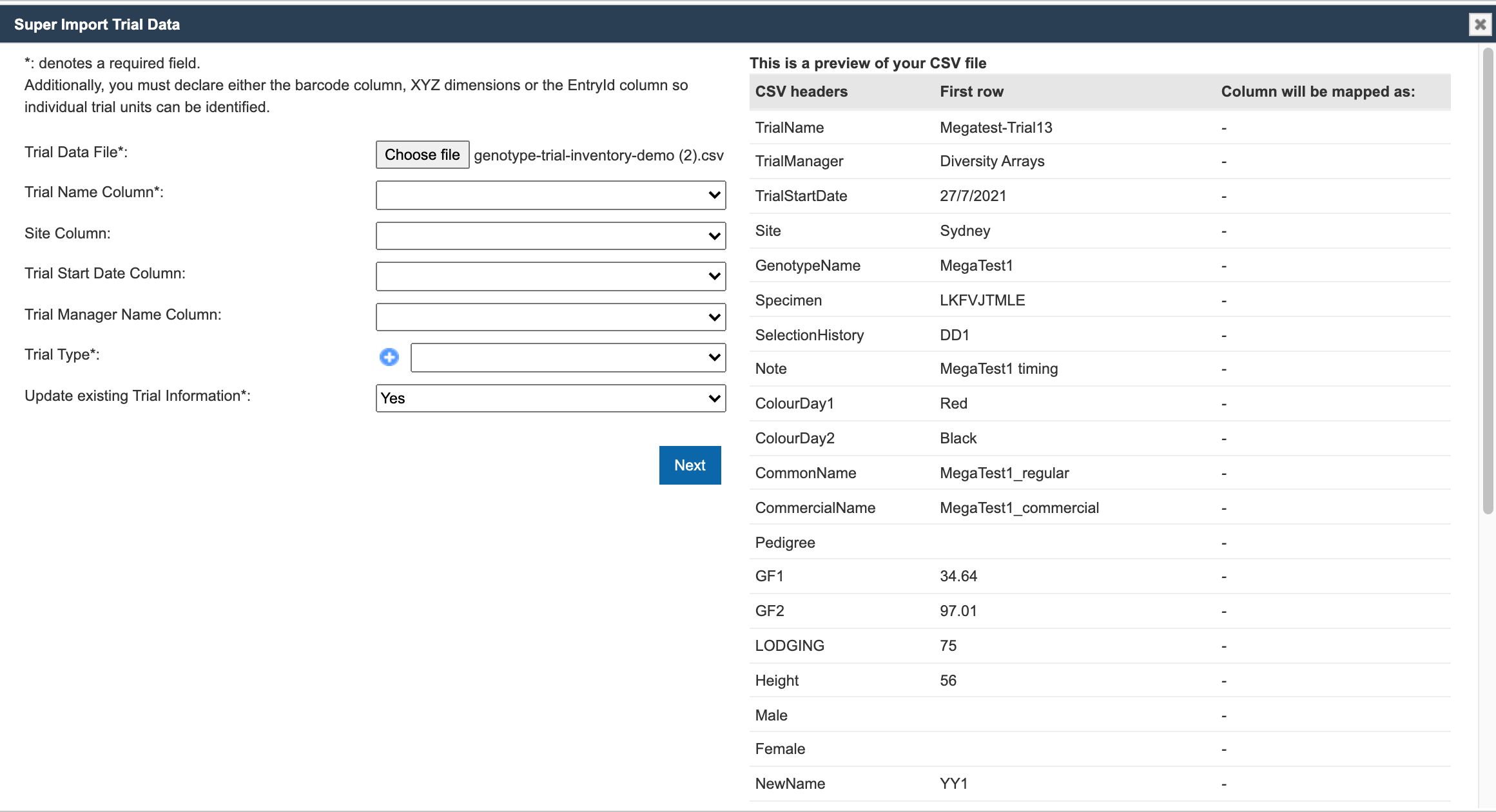Click the Choose file button

422,154
